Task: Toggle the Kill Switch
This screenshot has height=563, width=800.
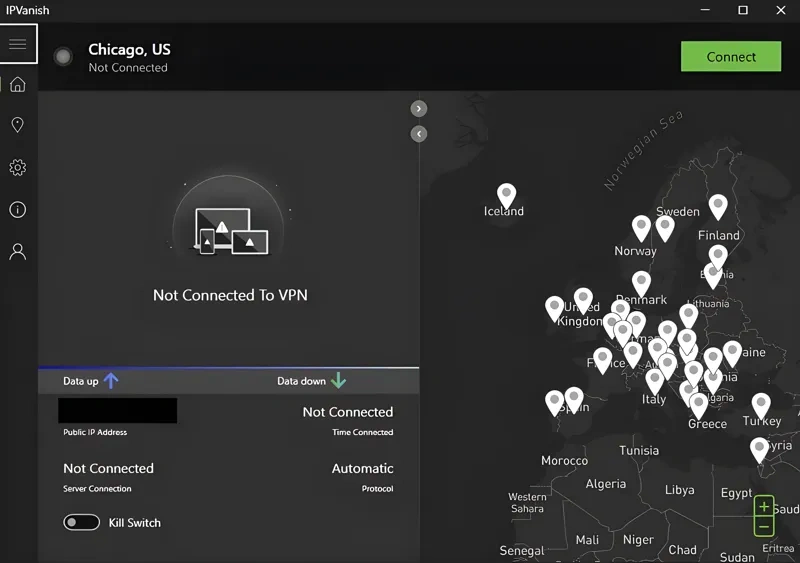Action: pyautogui.click(x=82, y=522)
